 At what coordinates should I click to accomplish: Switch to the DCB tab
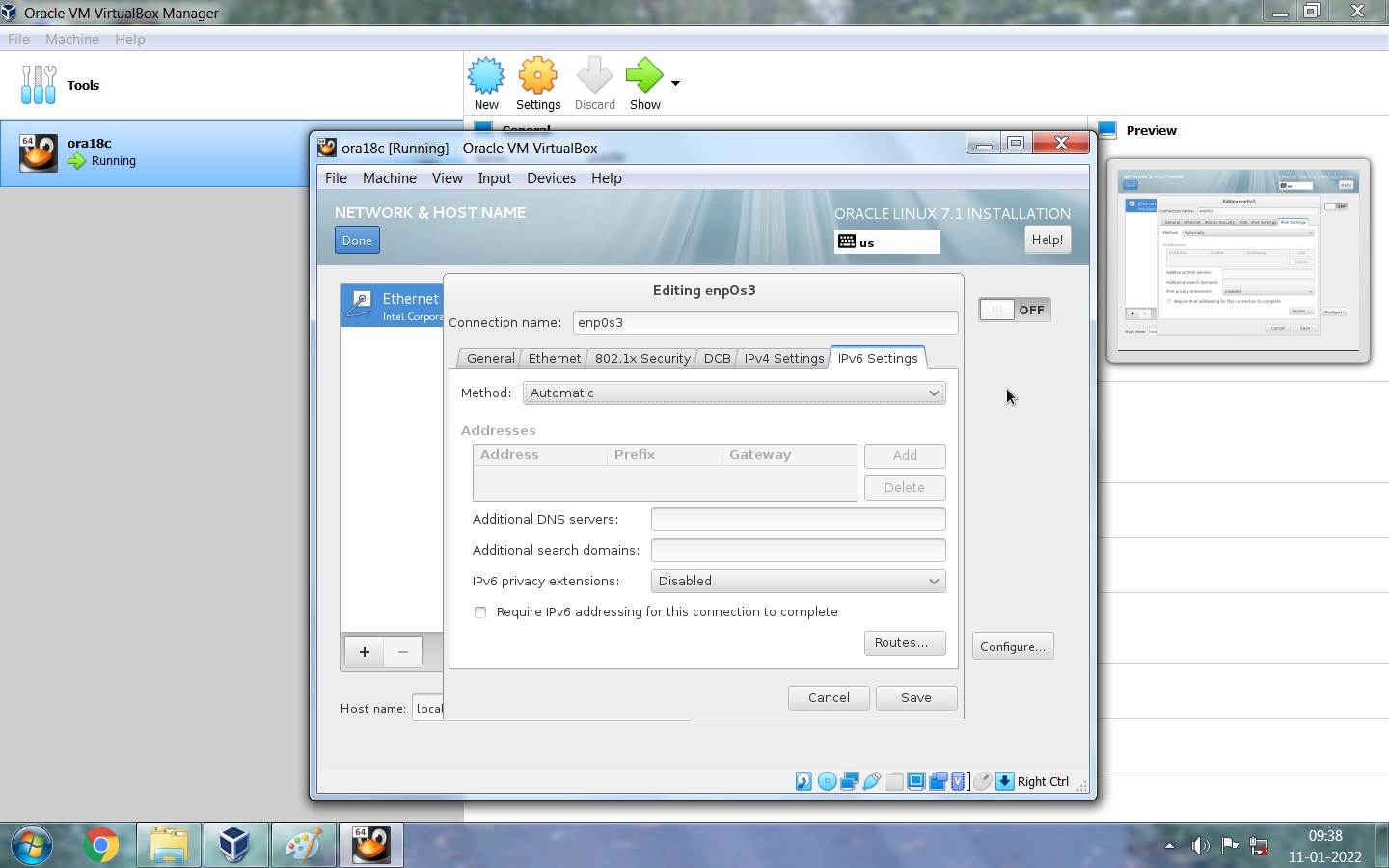717,358
